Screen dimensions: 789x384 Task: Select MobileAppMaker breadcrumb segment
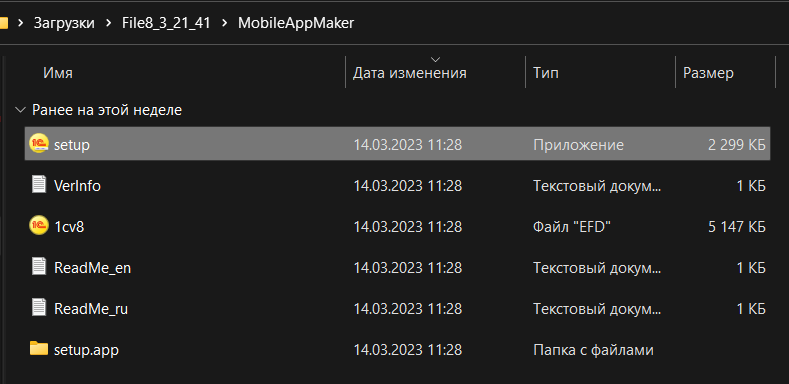[x=296, y=23]
